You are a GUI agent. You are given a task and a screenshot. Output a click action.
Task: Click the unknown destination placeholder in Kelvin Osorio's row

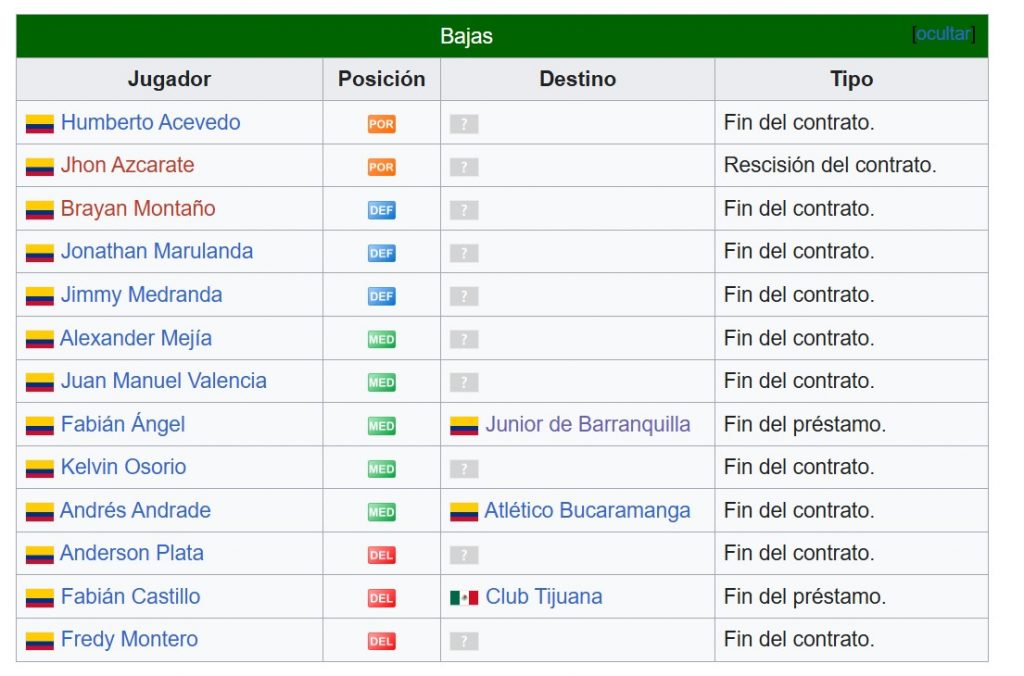pyautogui.click(x=464, y=469)
